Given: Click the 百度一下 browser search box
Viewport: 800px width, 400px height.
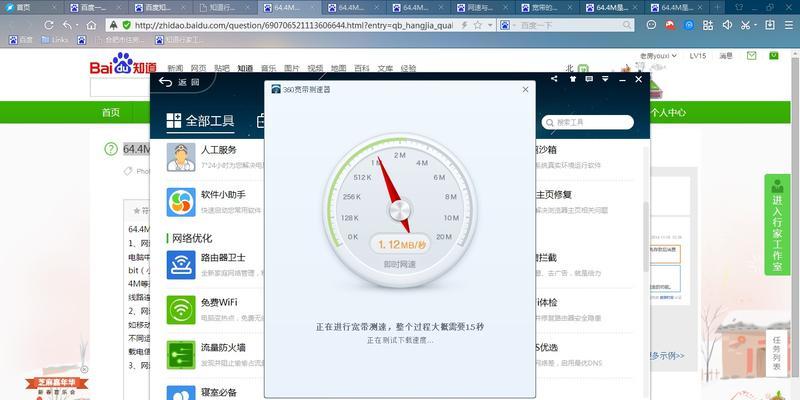Looking at the screenshot, I should 565,25.
